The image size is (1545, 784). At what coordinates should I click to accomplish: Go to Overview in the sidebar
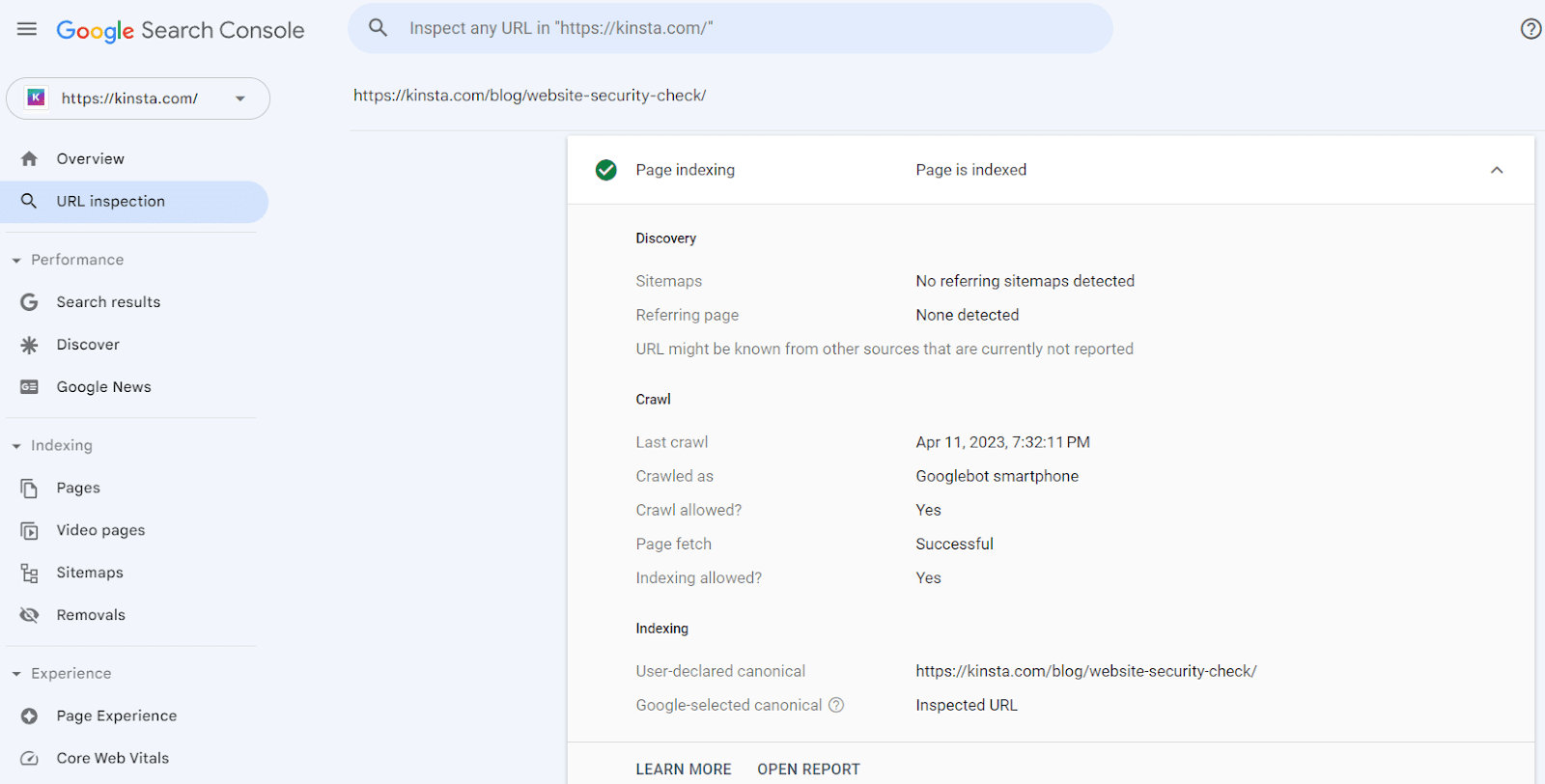90,159
